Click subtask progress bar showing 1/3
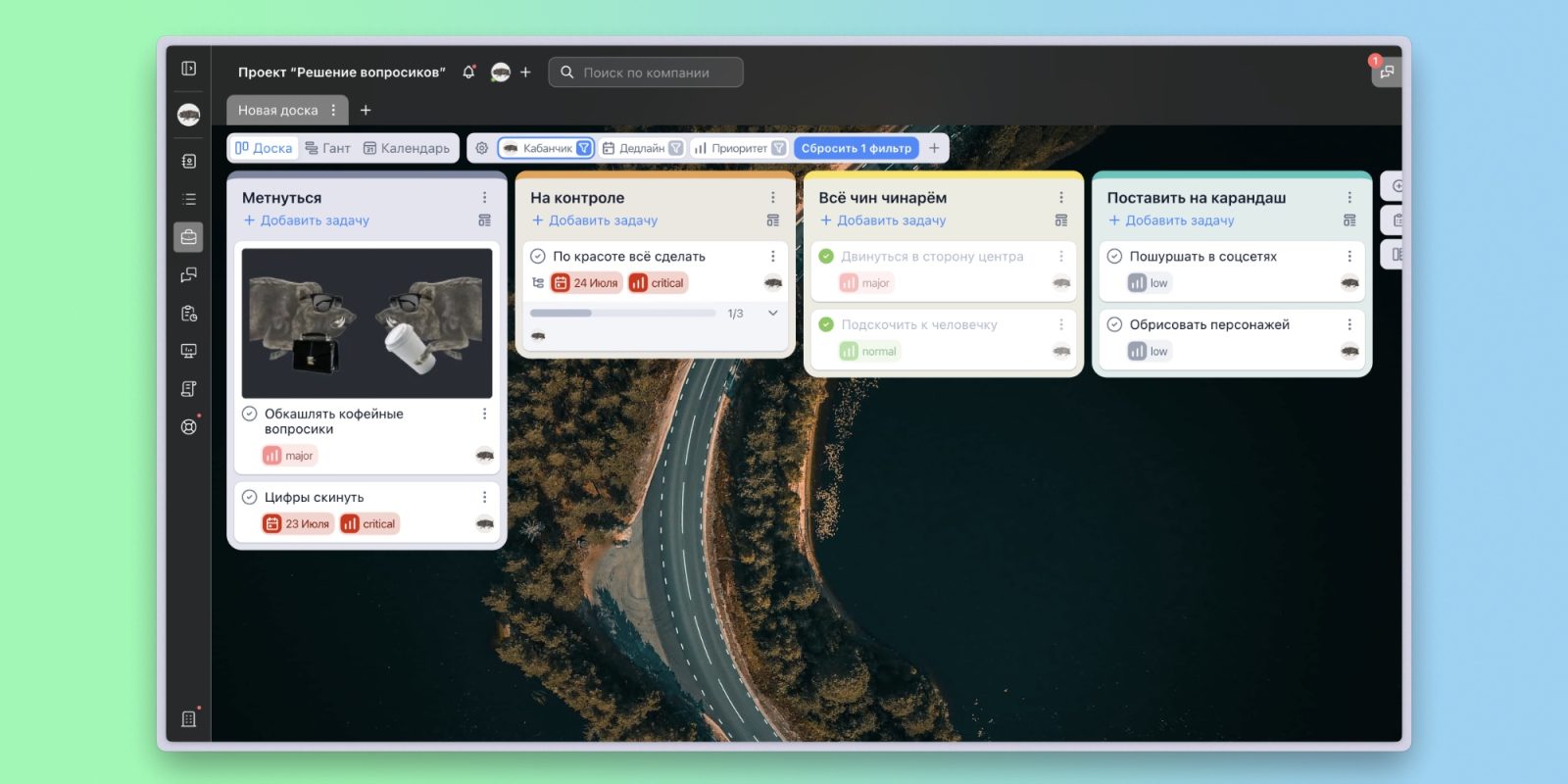 pos(623,314)
